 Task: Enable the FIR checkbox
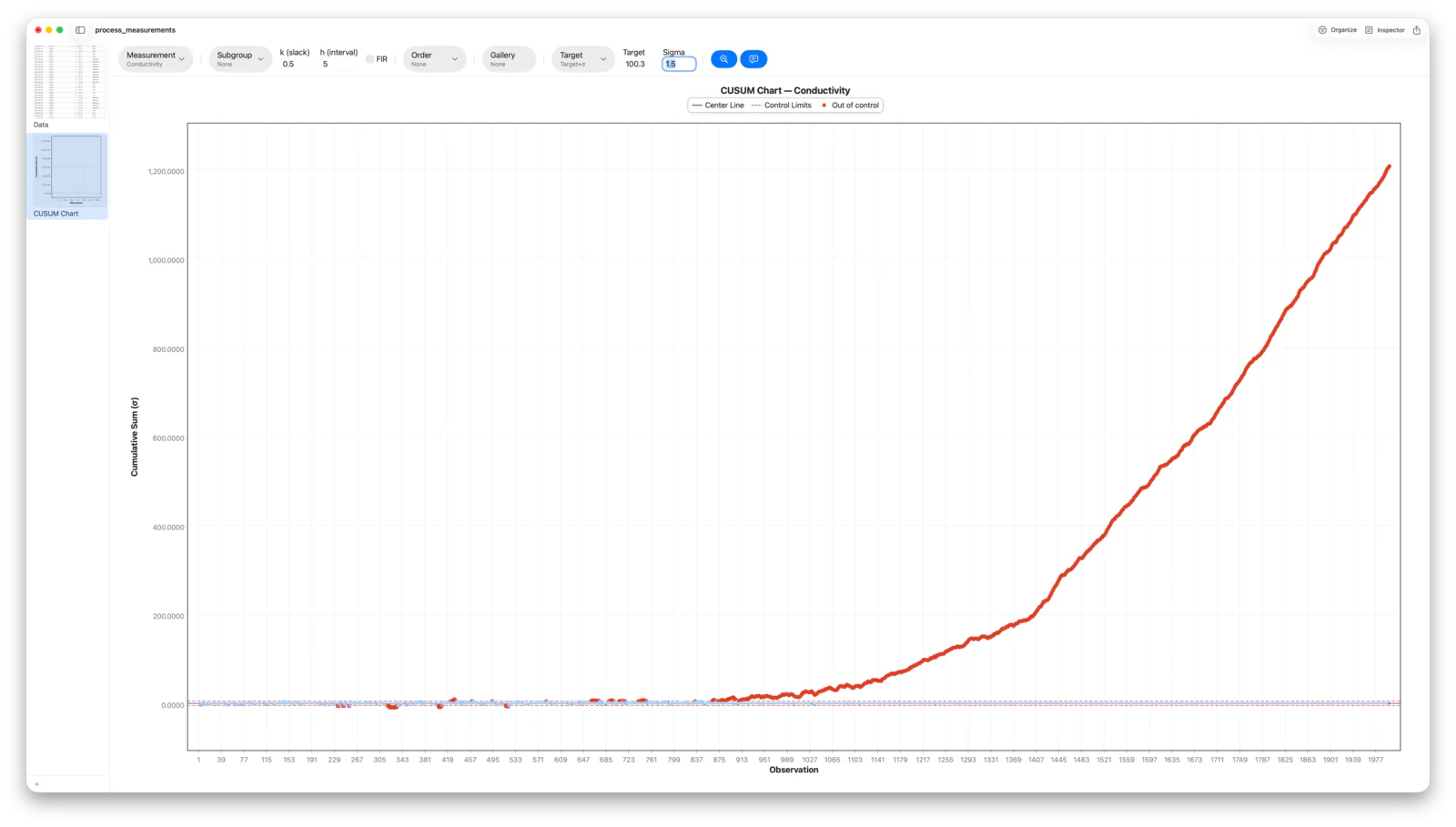pyautogui.click(x=369, y=59)
